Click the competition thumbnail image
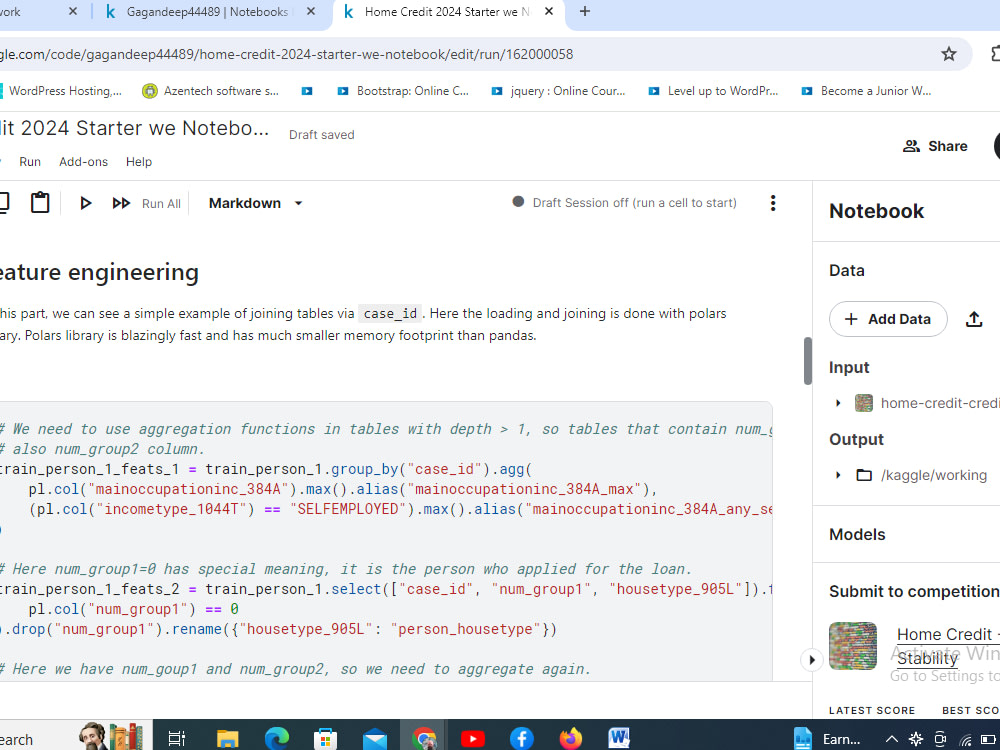The width and height of the screenshot is (1000, 750). pyautogui.click(x=853, y=645)
